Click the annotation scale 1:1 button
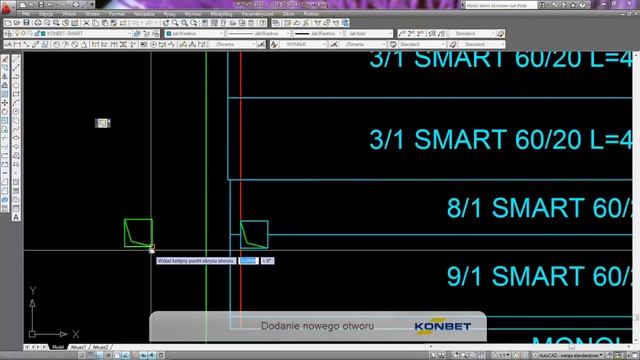640x360 pixels. [x=500, y=356]
